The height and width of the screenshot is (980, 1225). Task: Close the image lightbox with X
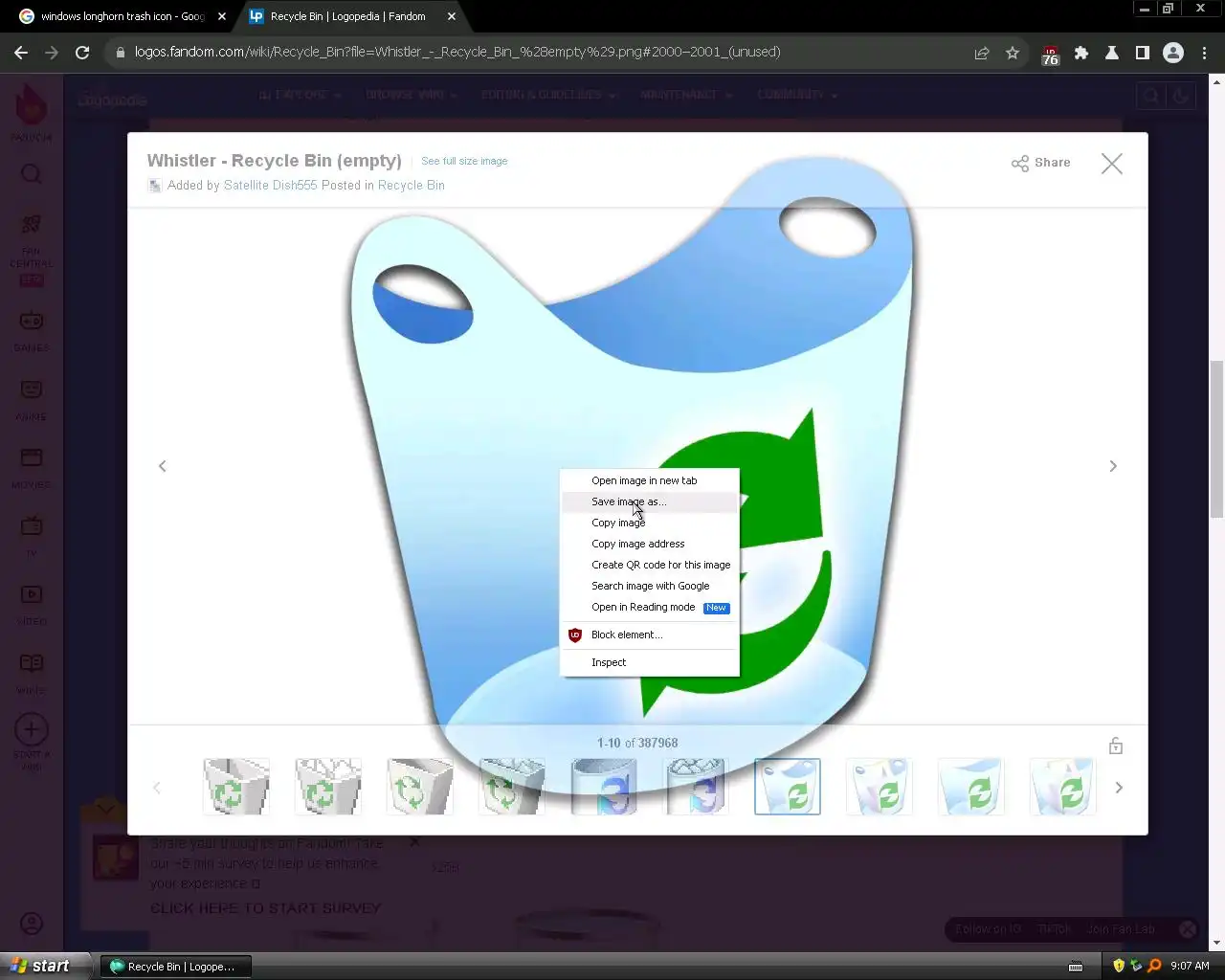1111,164
